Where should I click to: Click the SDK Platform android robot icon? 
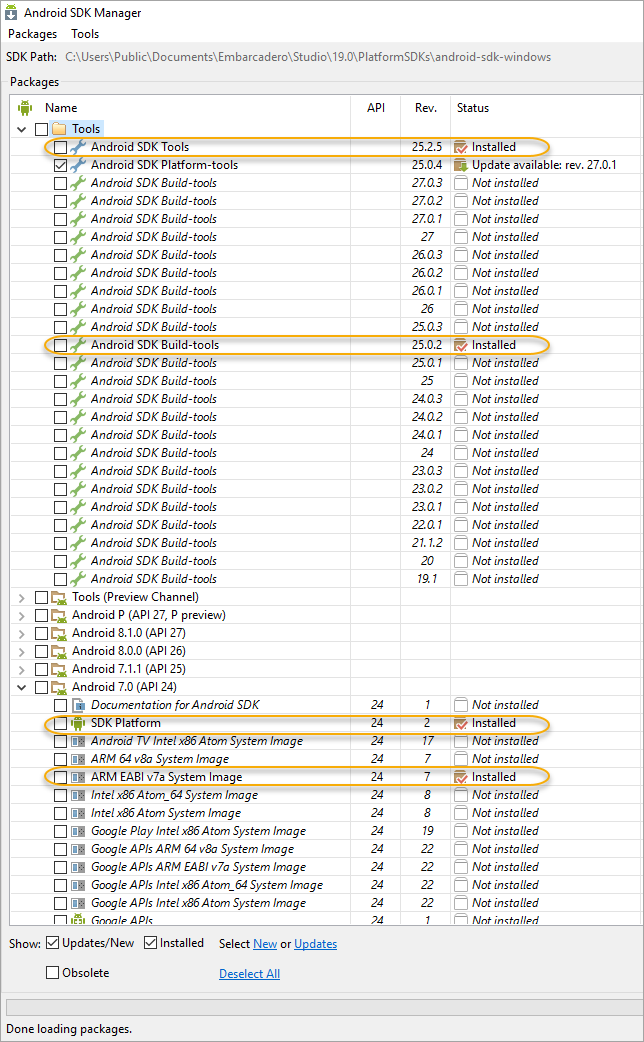pyautogui.click(x=79, y=723)
